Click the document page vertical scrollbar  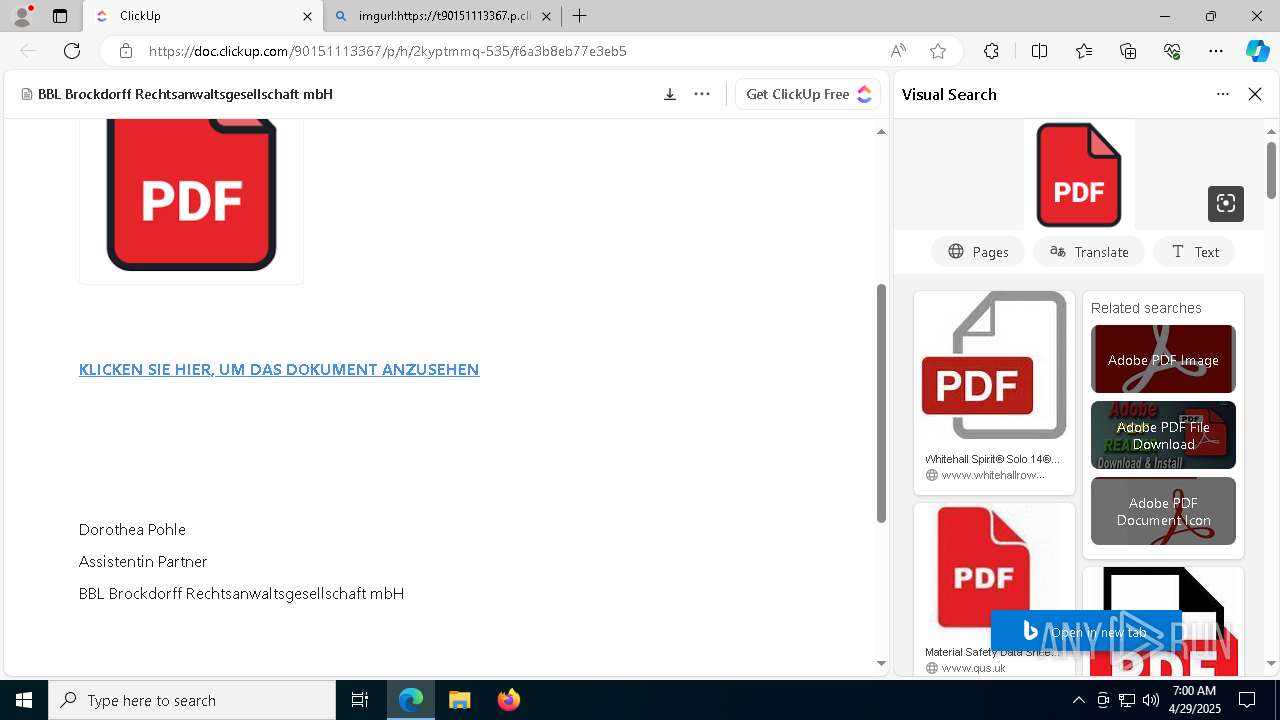(x=881, y=402)
